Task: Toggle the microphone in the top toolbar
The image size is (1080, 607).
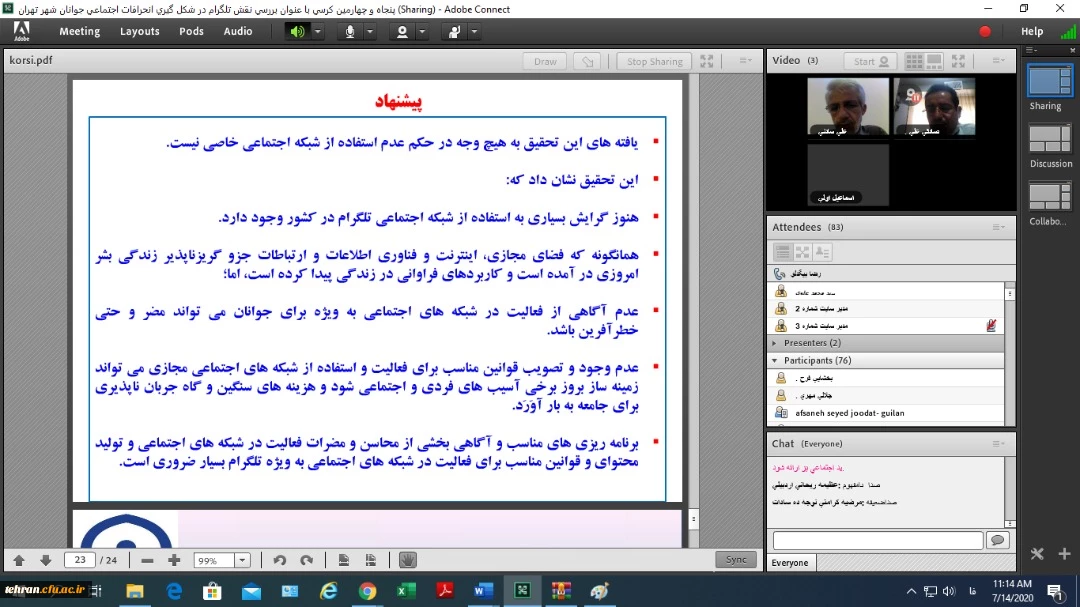Action: 350,31
